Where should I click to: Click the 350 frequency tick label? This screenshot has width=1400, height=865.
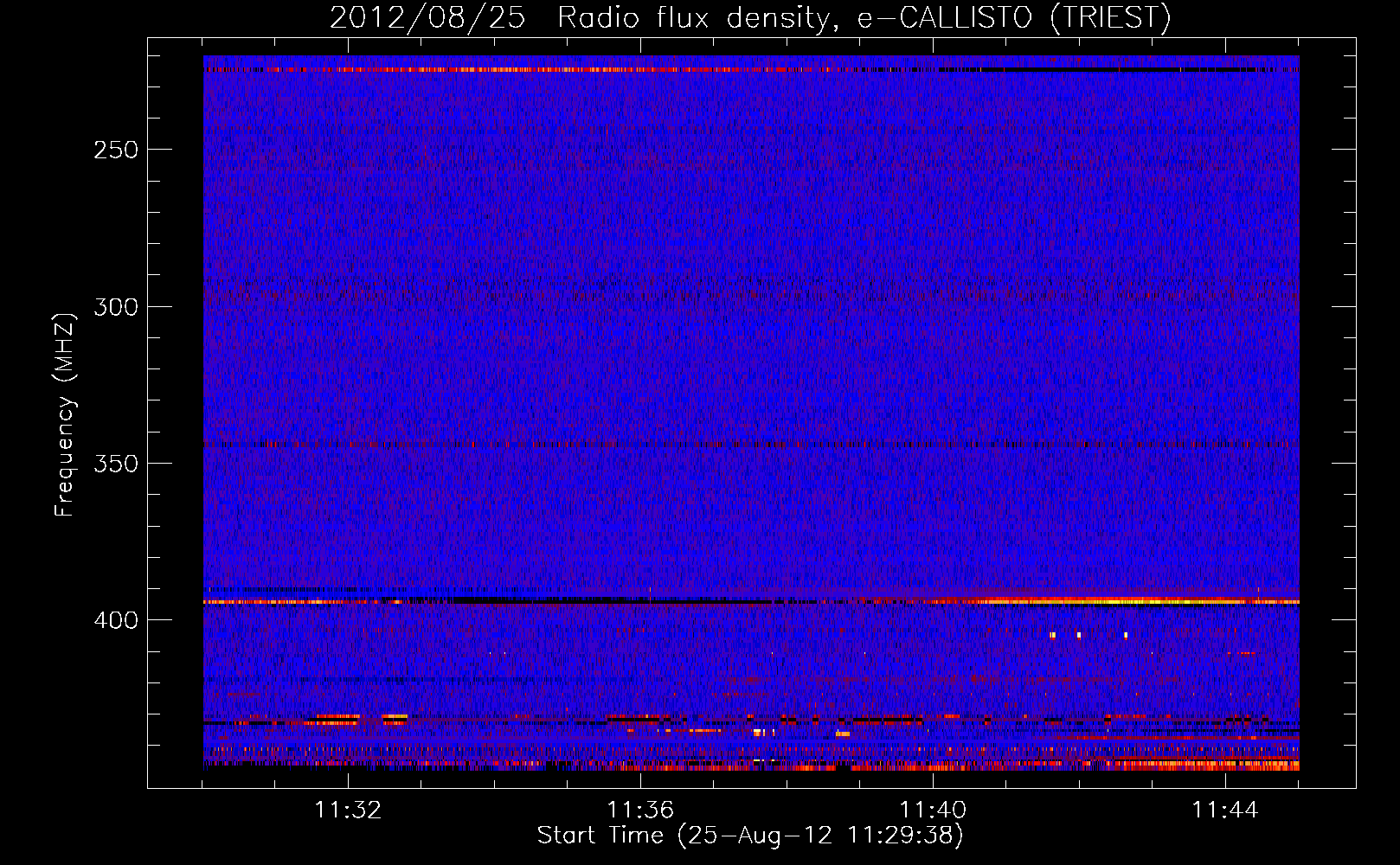116,464
